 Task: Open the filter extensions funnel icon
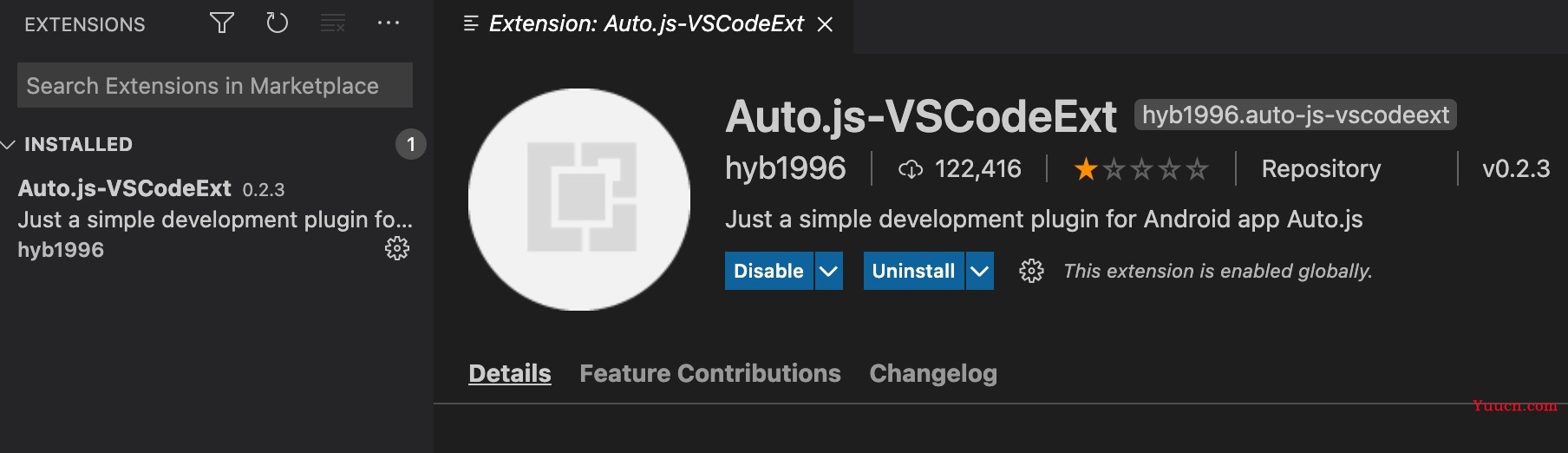(222, 23)
